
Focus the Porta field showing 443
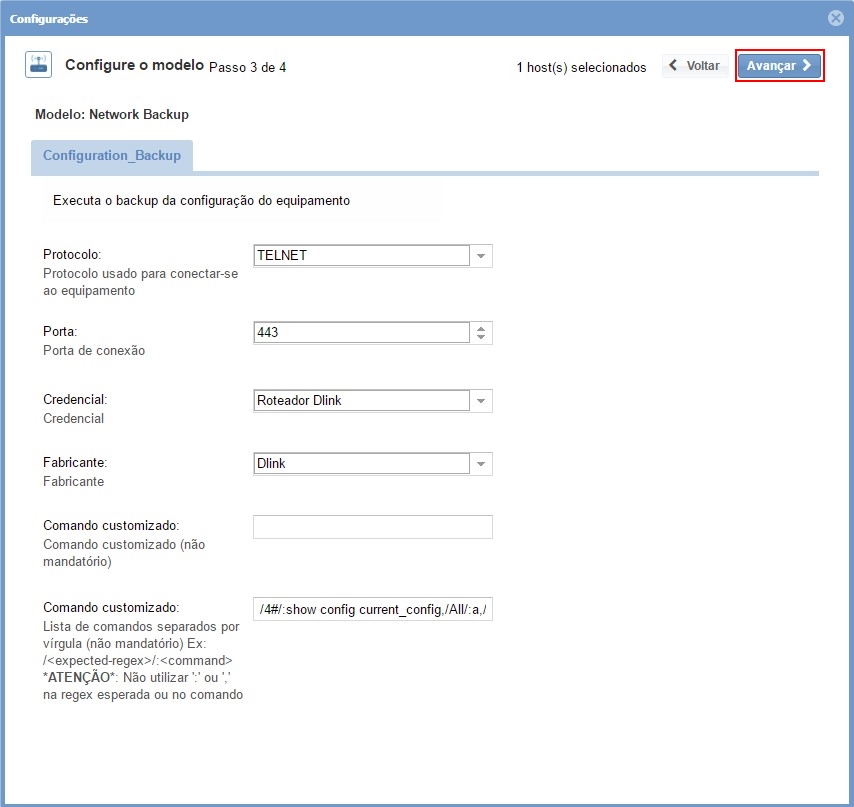(361, 333)
